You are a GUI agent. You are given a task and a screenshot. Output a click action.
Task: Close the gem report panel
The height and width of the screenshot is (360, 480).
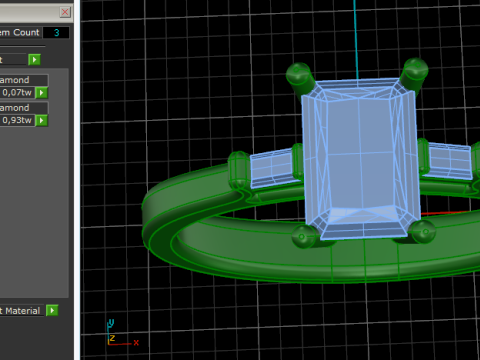[65, 12]
